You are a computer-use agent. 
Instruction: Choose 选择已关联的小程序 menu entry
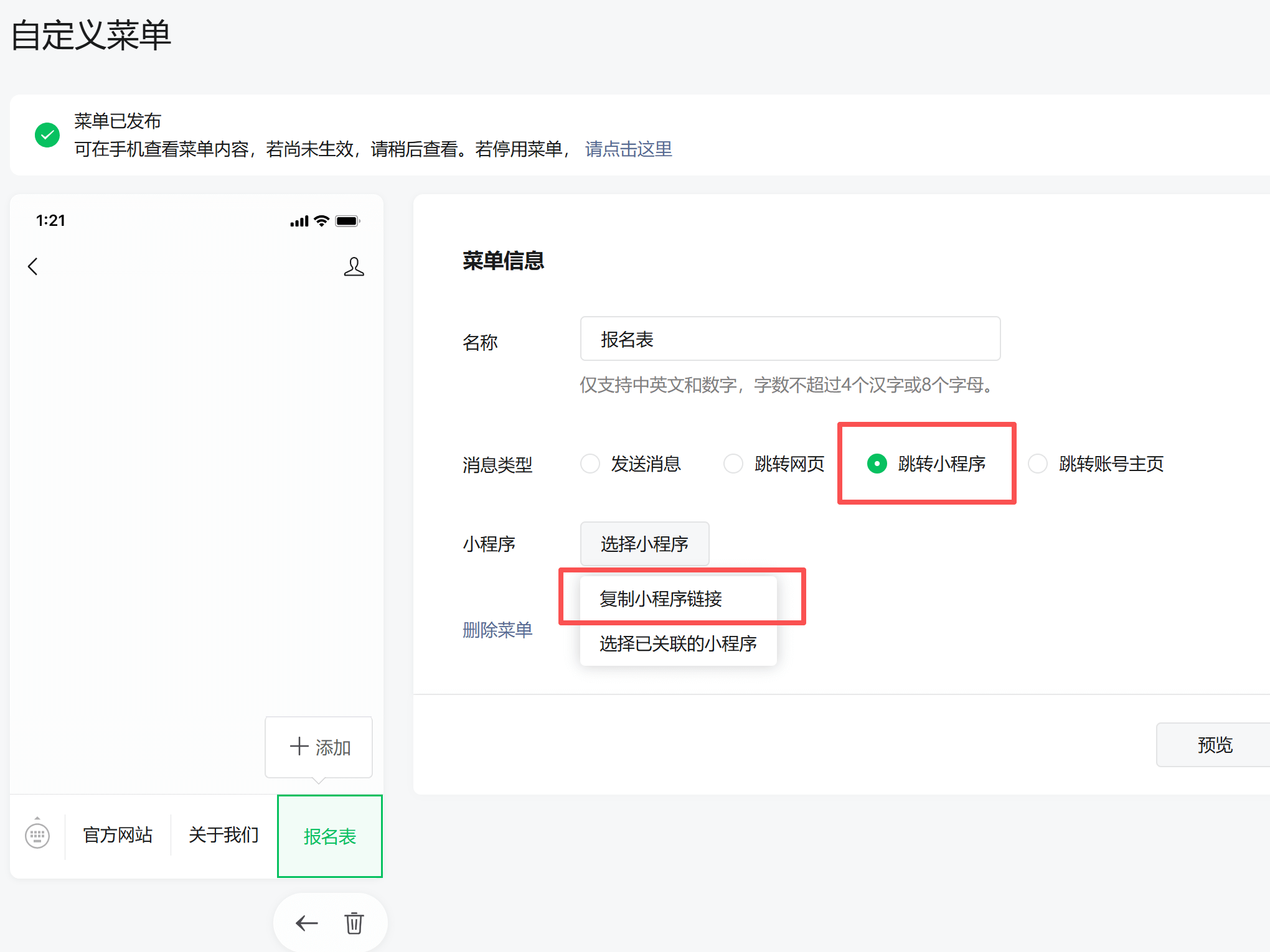point(678,643)
